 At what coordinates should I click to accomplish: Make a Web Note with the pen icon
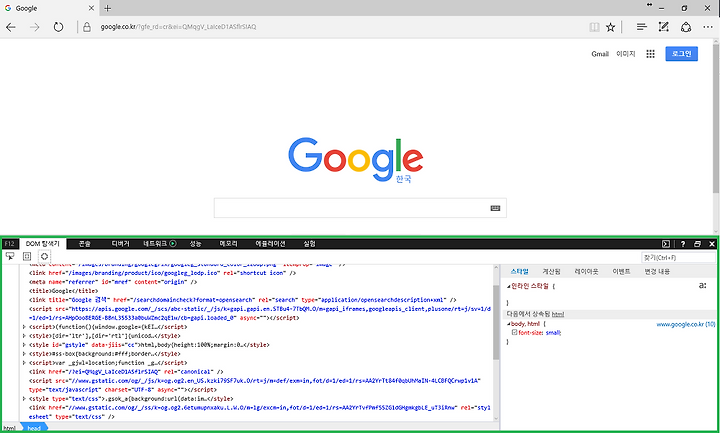tap(664, 27)
